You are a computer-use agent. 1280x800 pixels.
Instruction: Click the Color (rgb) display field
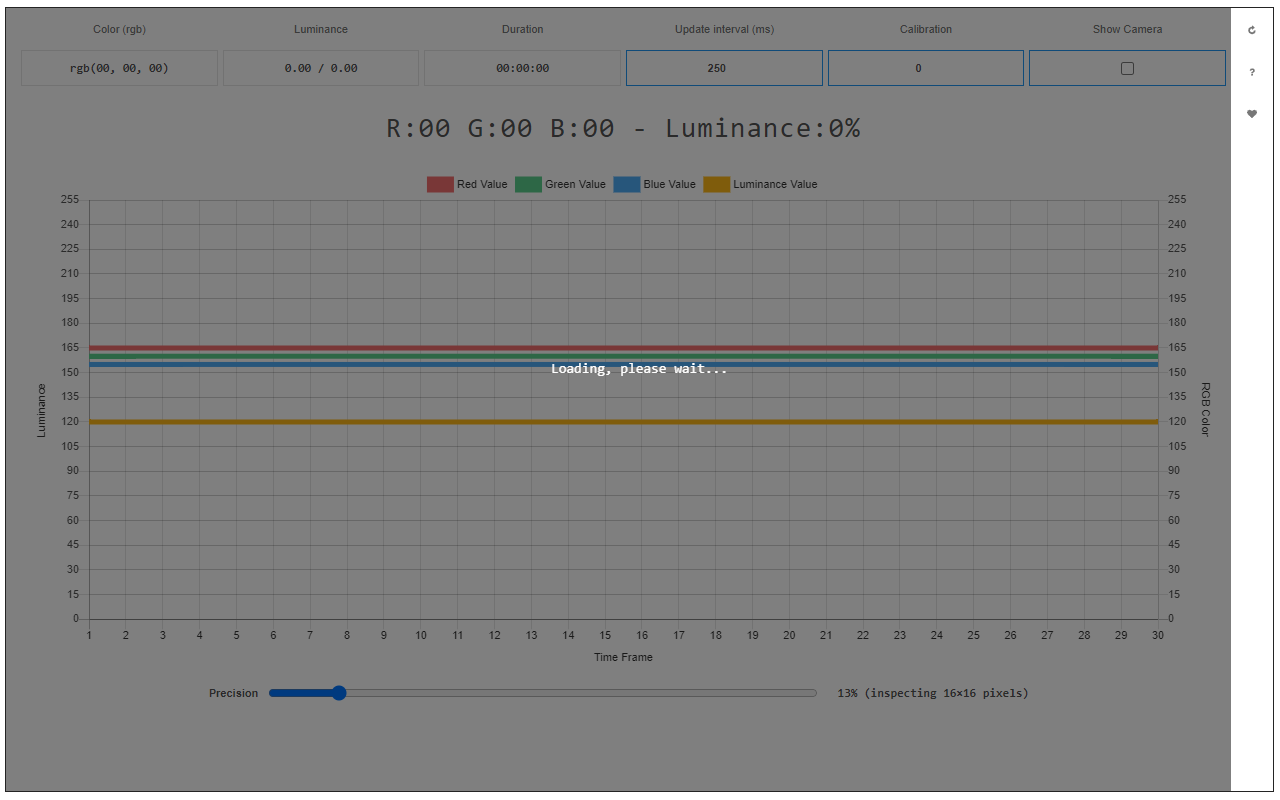119,68
